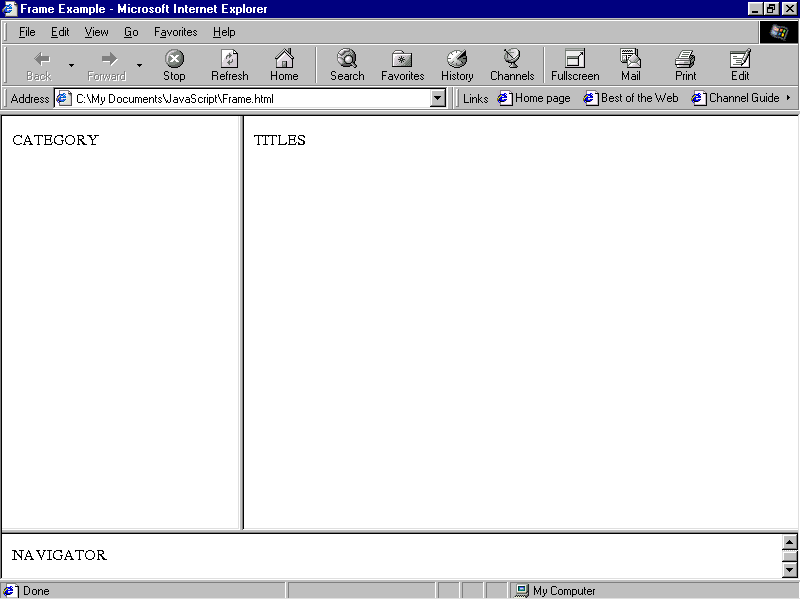Go to Home page icon
Screen dimensions: 800x600
coord(284,65)
